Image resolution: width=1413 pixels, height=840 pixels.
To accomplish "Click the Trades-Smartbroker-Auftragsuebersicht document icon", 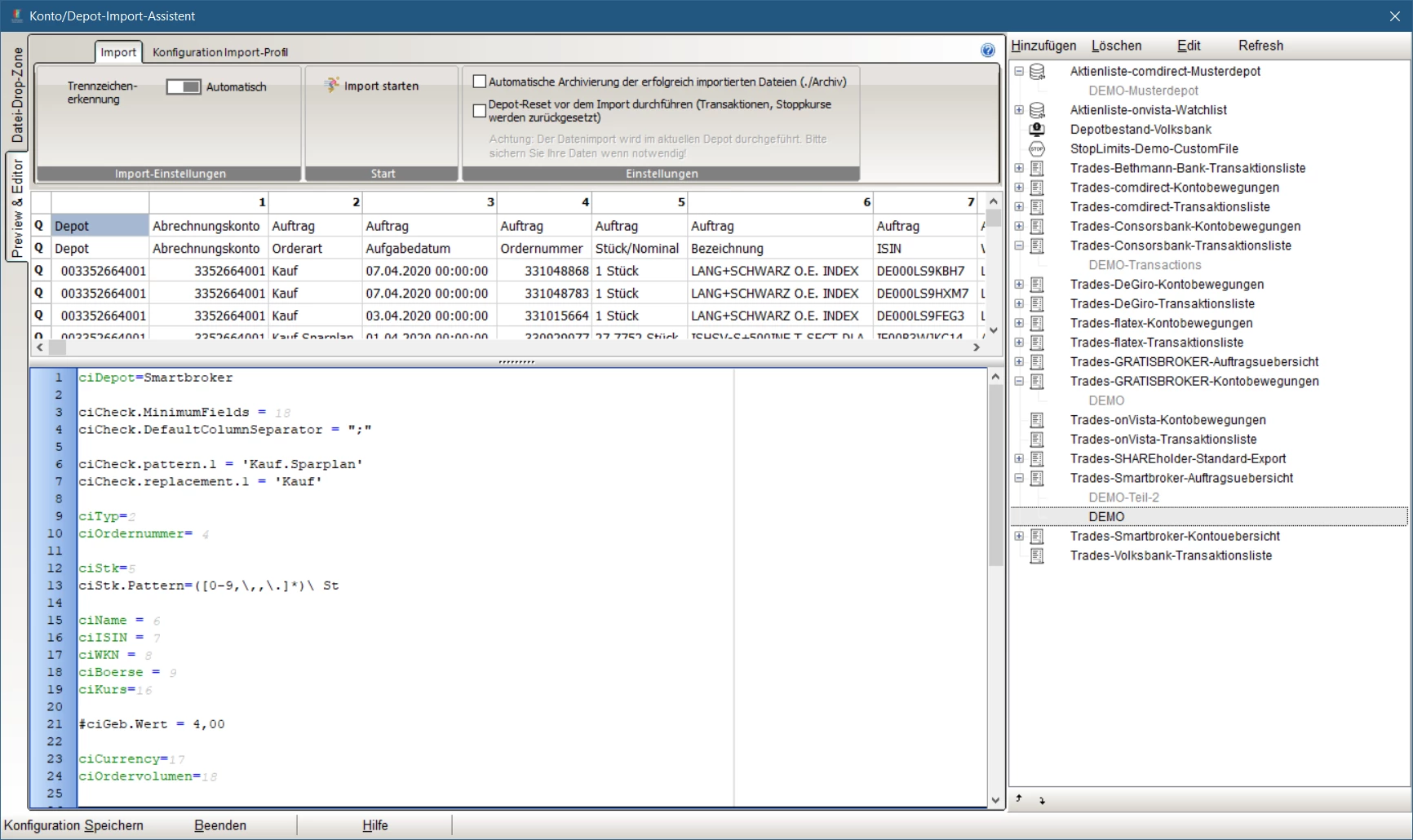I will [x=1037, y=479].
